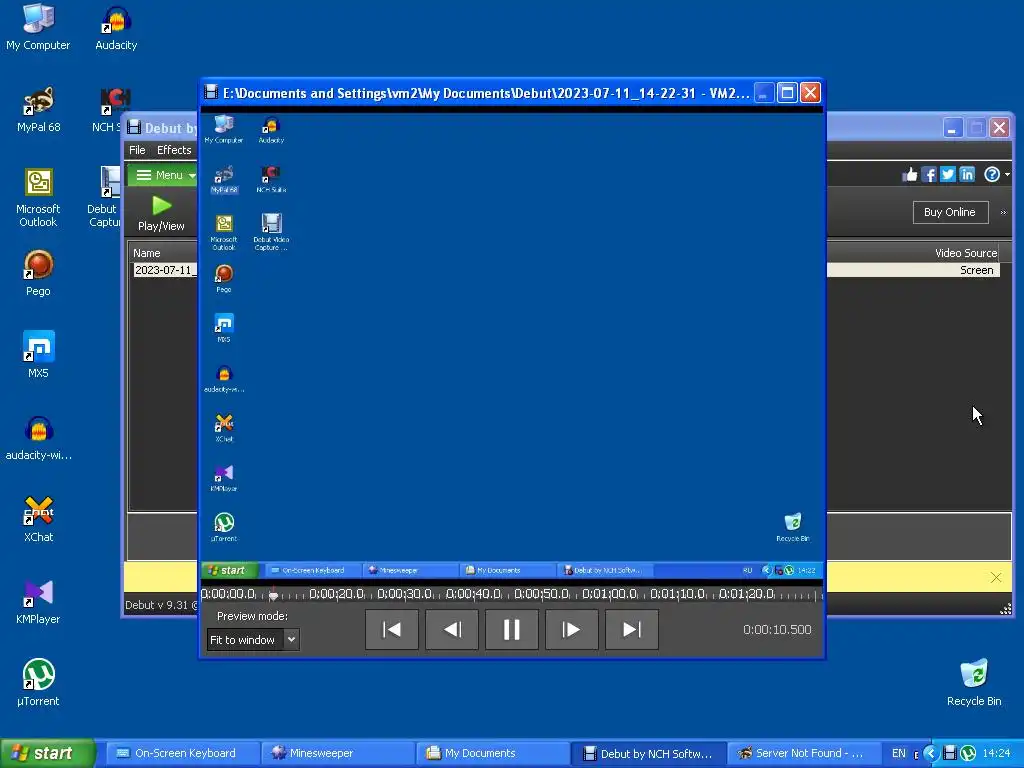Image resolution: width=1024 pixels, height=768 pixels.
Task: Click the Play/View green arrow in Debut
Action: (161, 214)
